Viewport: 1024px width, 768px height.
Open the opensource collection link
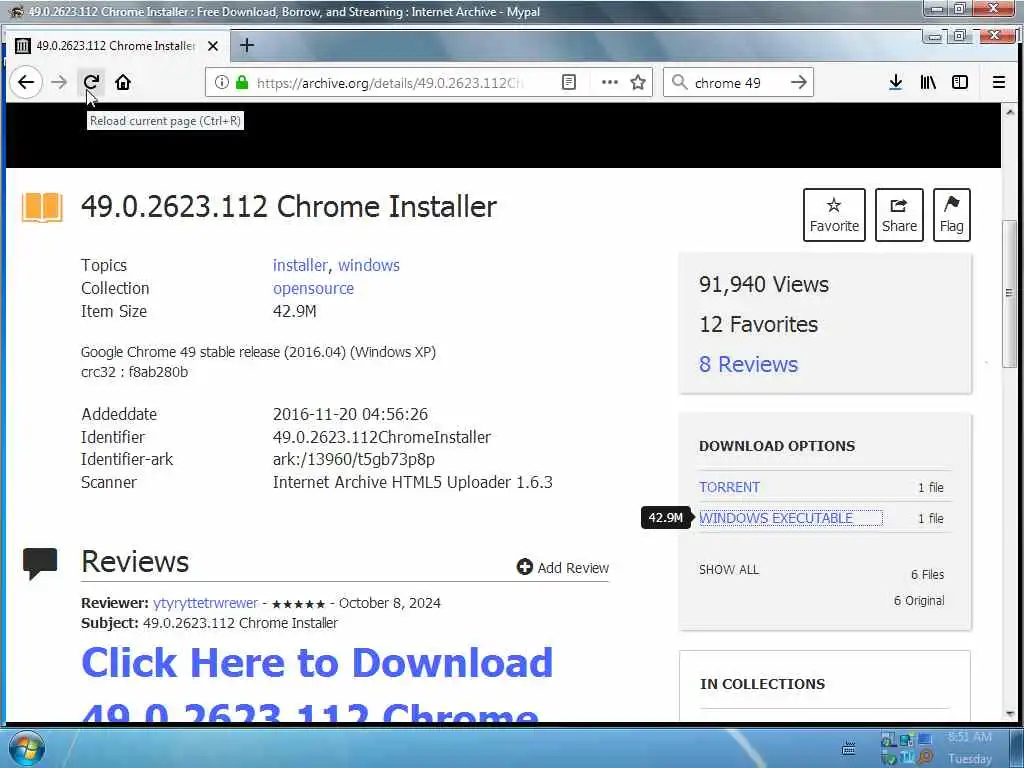click(x=313, y=288)
